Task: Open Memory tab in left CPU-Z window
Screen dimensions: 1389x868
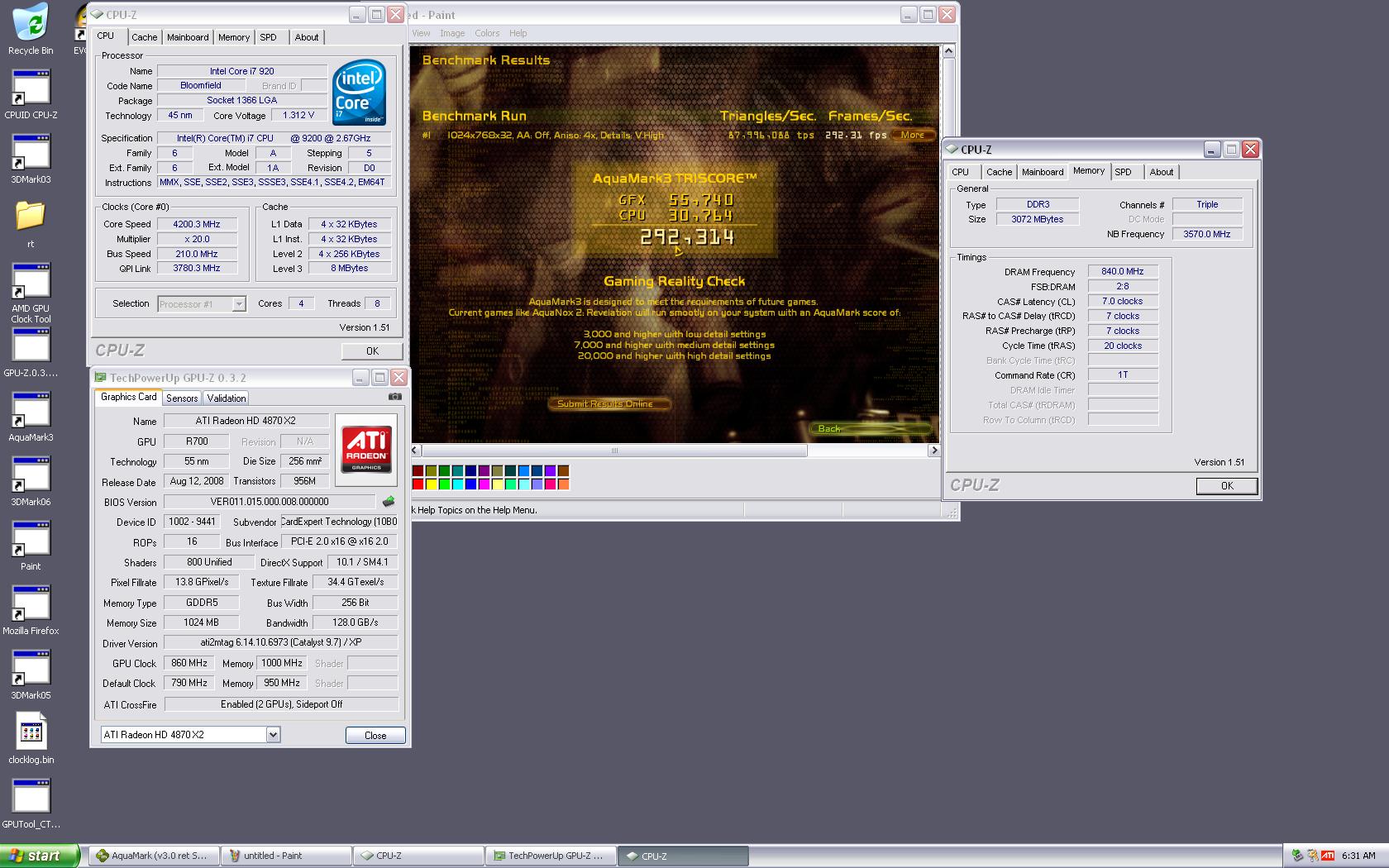Action: [234, 37]
